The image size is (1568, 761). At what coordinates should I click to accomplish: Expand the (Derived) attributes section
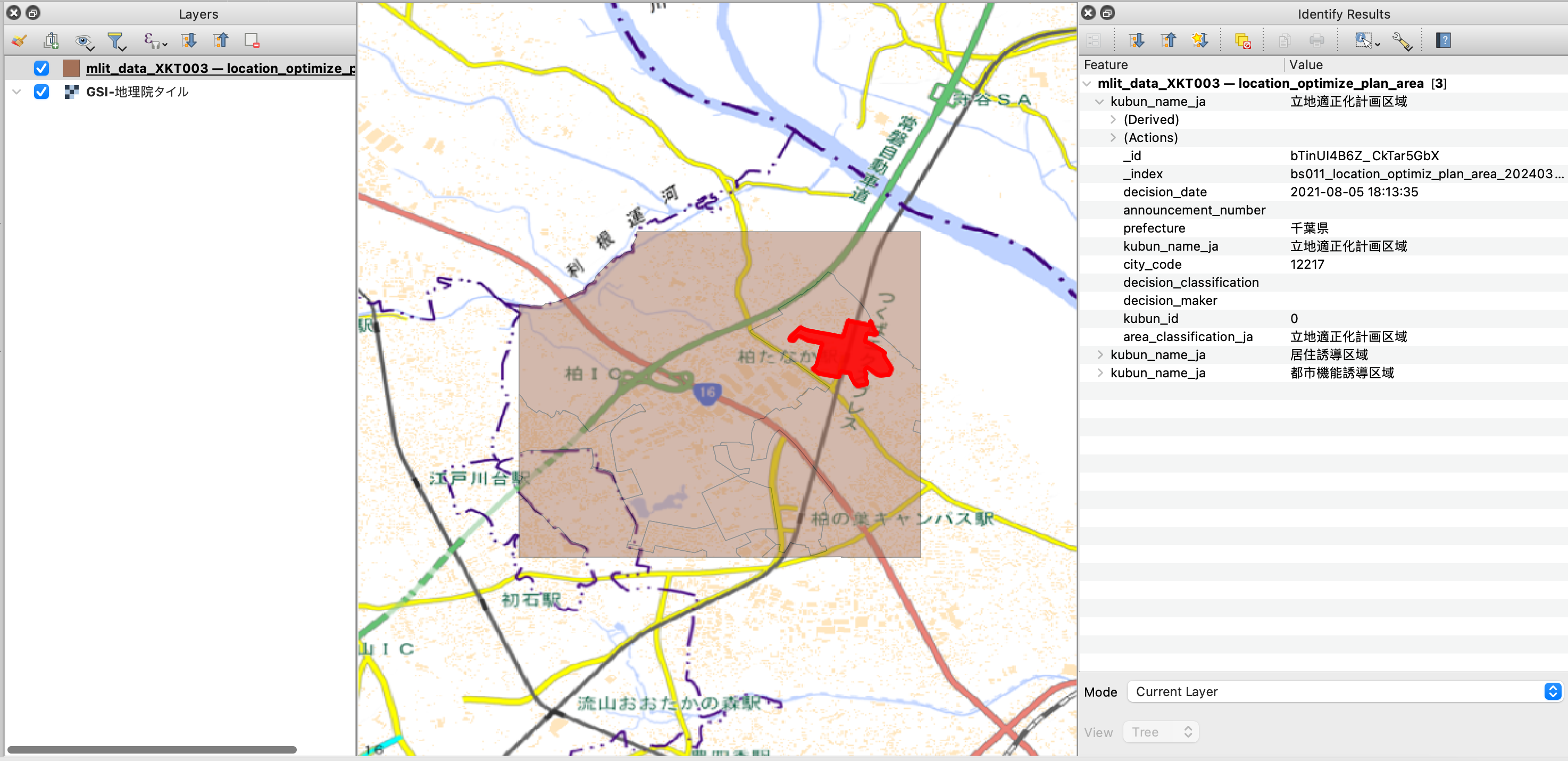click(x=1113, y=119)
